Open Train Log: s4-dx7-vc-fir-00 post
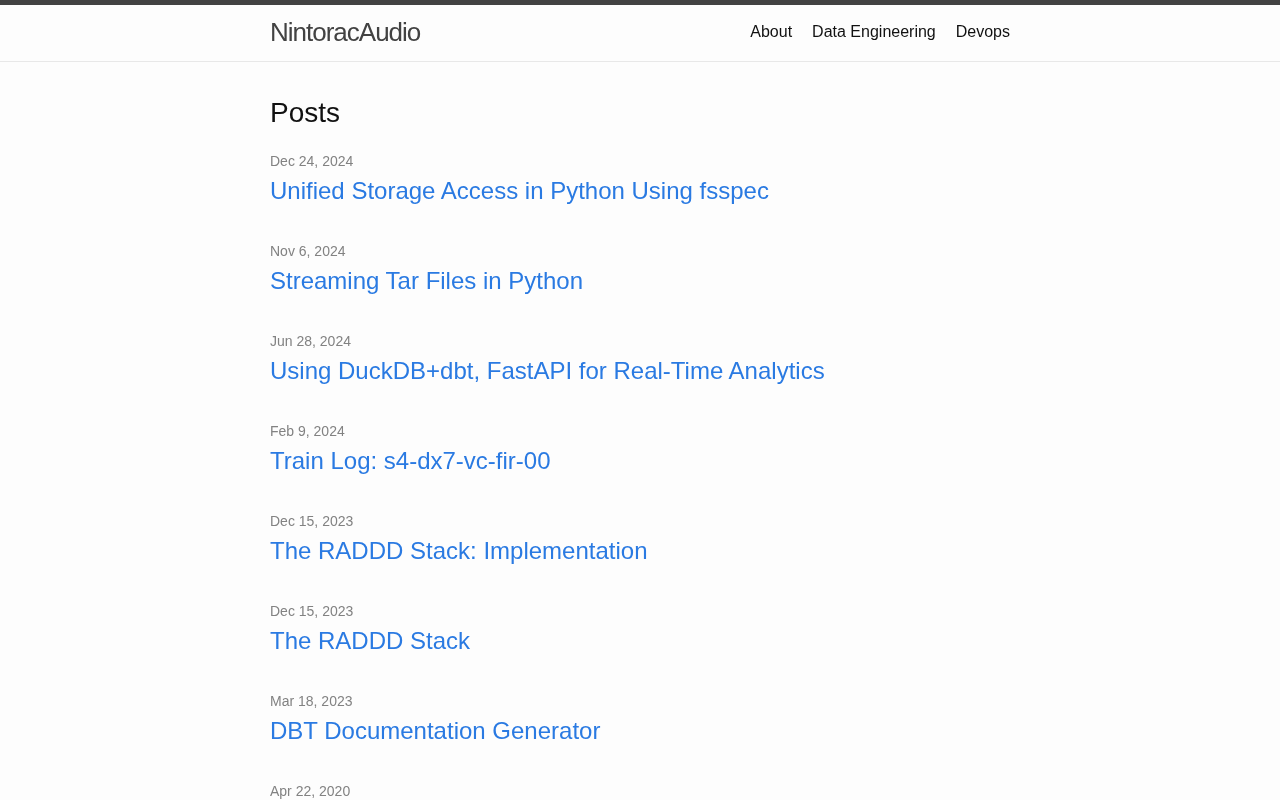 (x=410, y=461)
